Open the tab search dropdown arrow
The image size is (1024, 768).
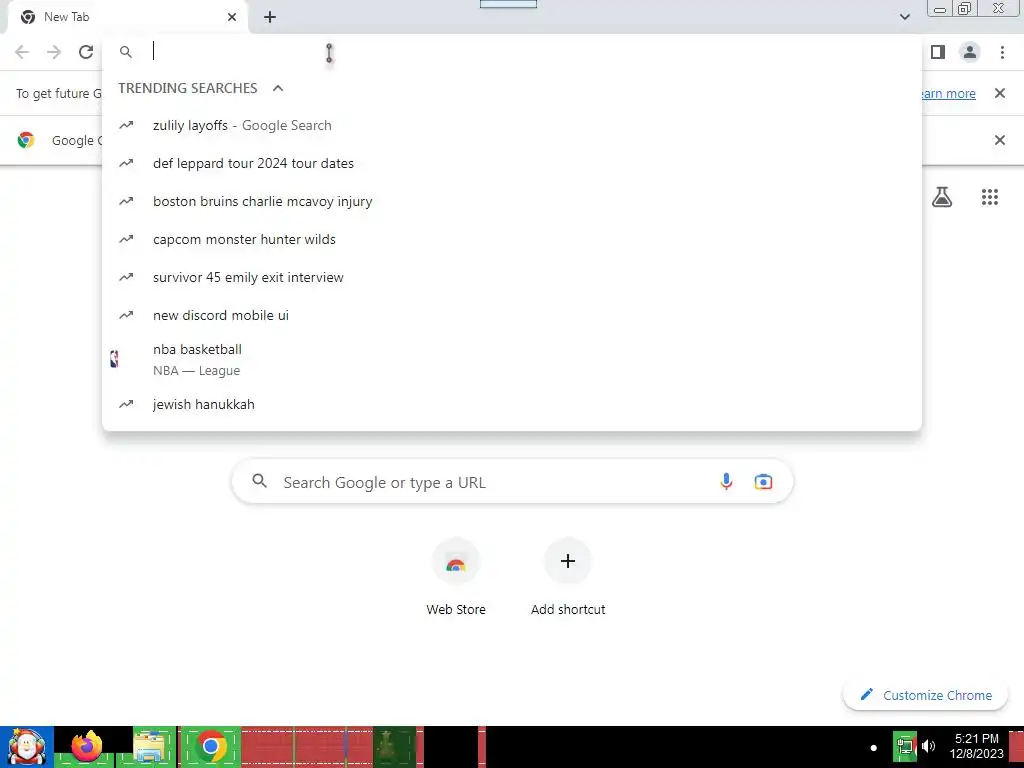point(905,17)
